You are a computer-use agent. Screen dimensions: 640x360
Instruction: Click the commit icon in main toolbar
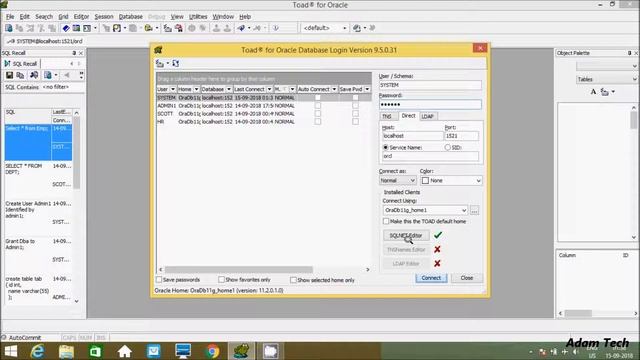point(216,28)
